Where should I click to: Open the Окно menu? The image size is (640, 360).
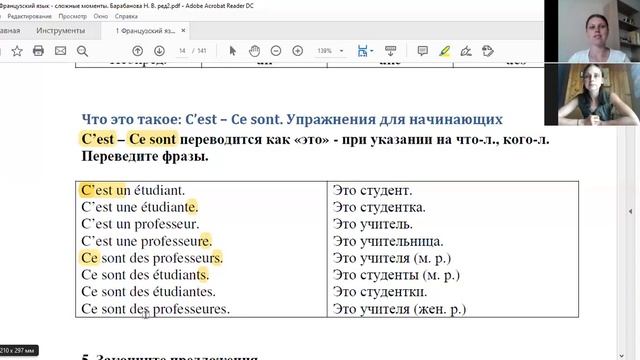(101, 16)
